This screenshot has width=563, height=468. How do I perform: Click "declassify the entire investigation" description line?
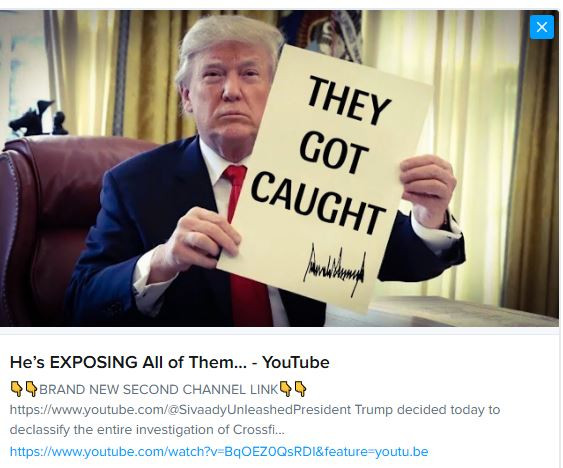(147, 430)
